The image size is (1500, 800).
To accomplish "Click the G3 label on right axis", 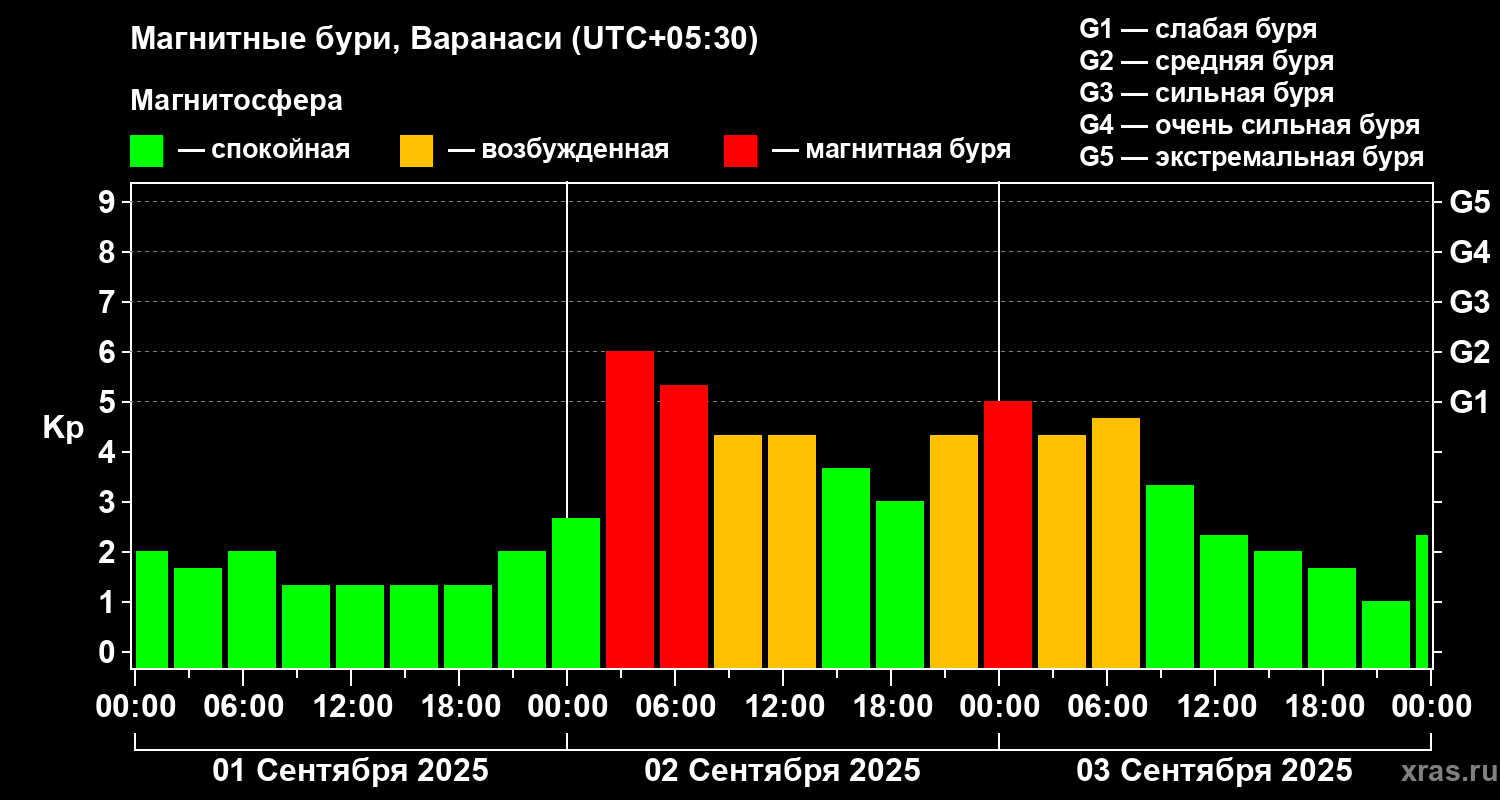I will tap(1469, 302).
